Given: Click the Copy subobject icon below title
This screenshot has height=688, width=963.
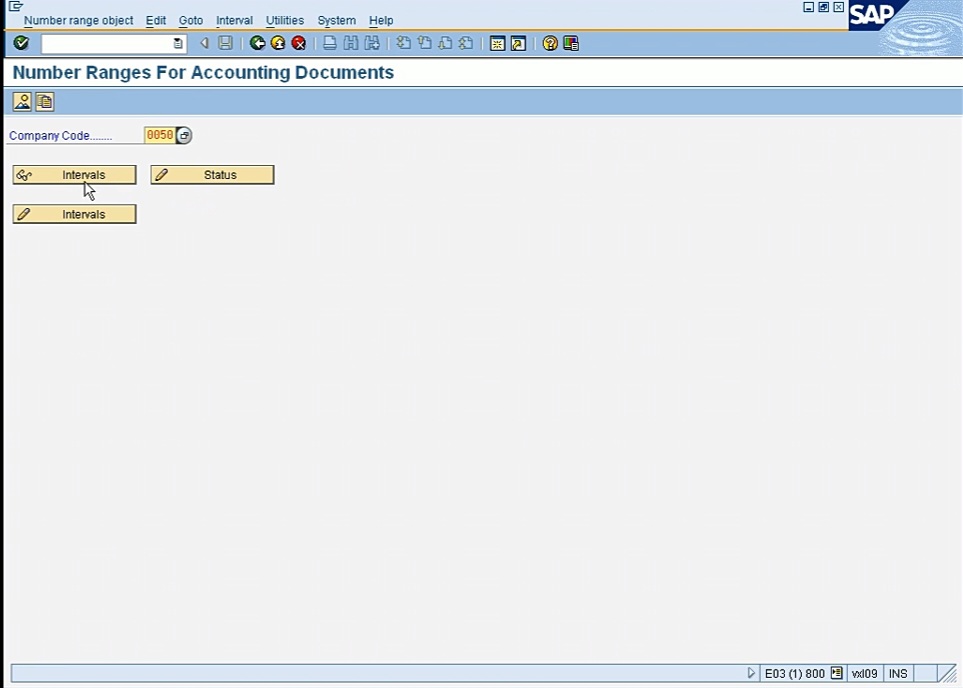Looking at the screenshot, I should click(44, 101).
